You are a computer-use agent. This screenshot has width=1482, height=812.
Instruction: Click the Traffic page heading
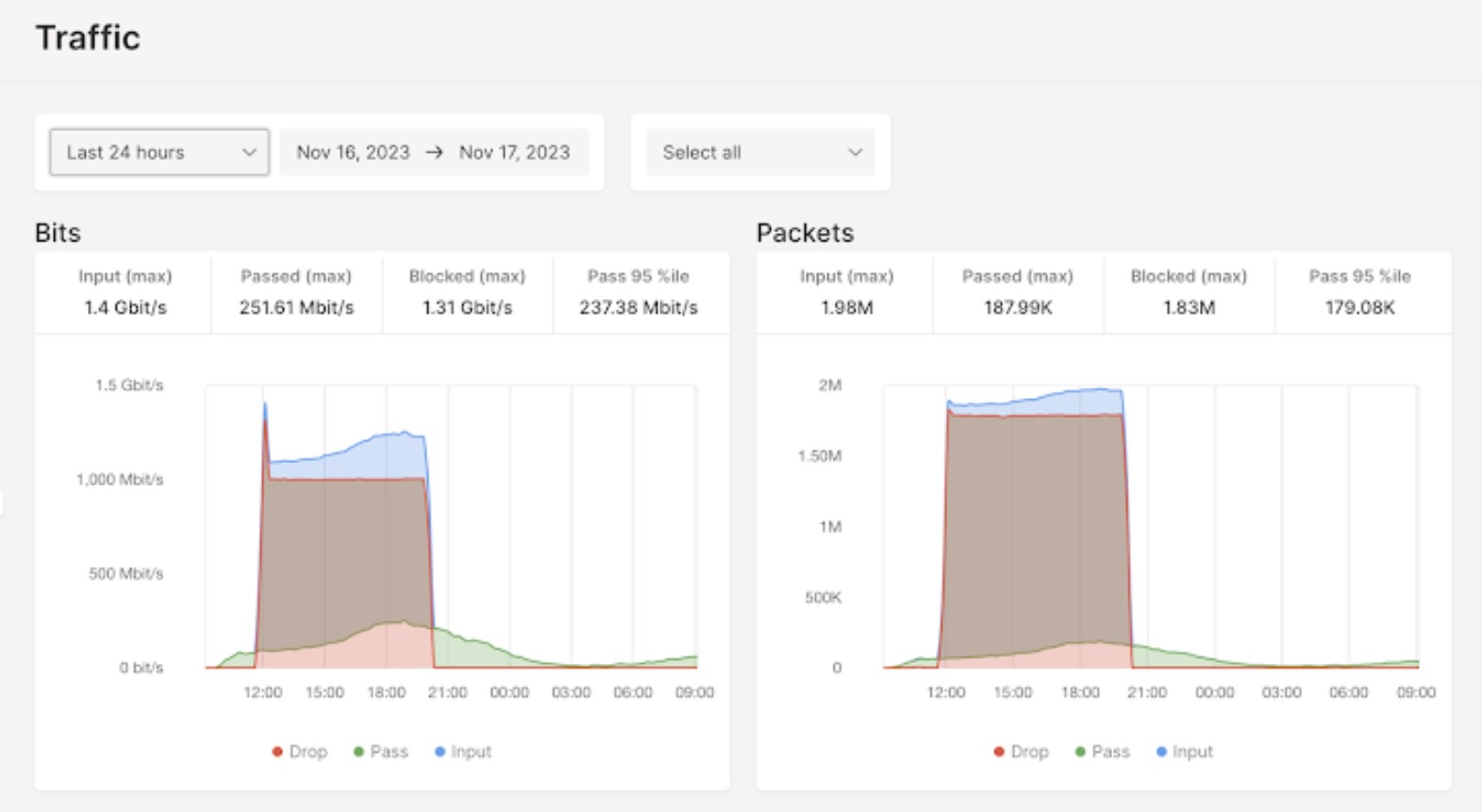(88, 38)
